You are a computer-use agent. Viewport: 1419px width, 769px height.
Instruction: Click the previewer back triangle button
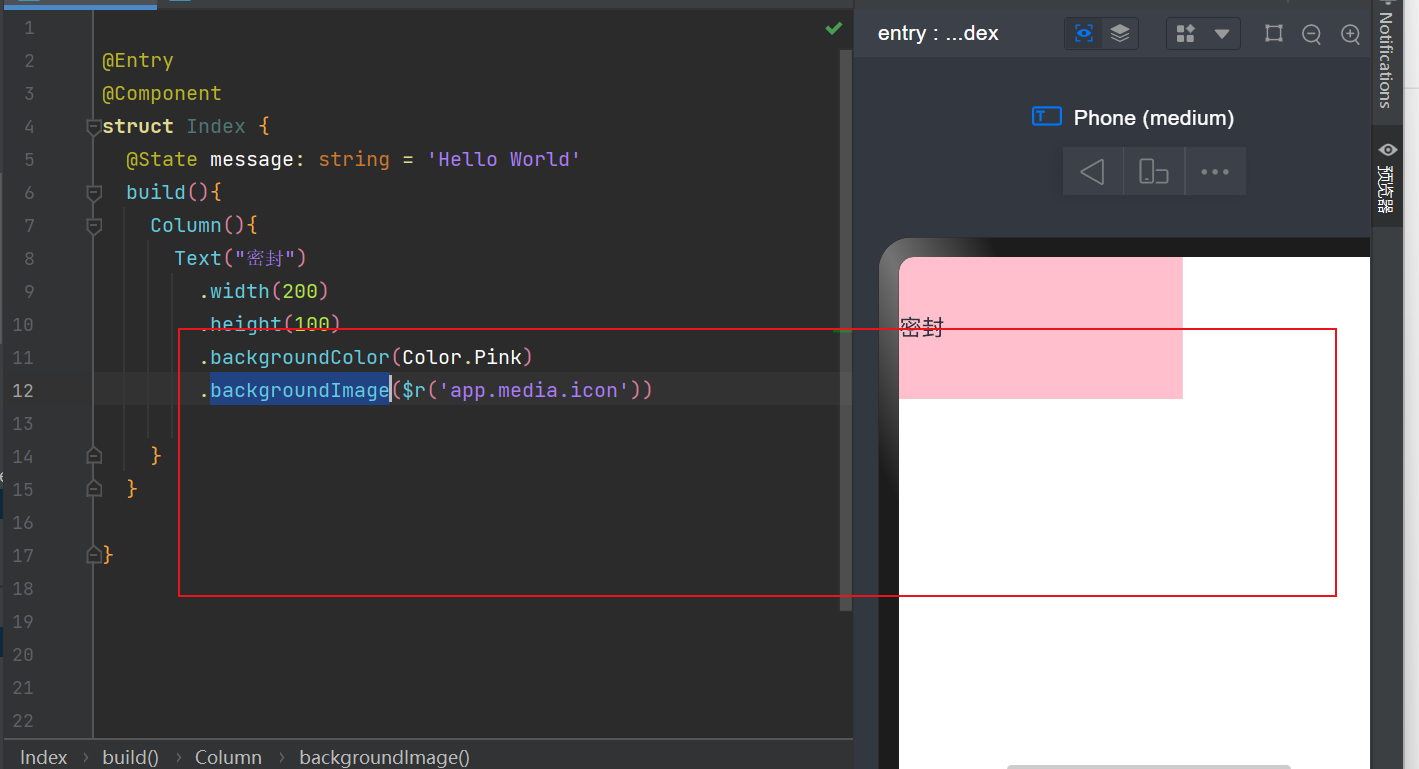[x=1093, y=171]
